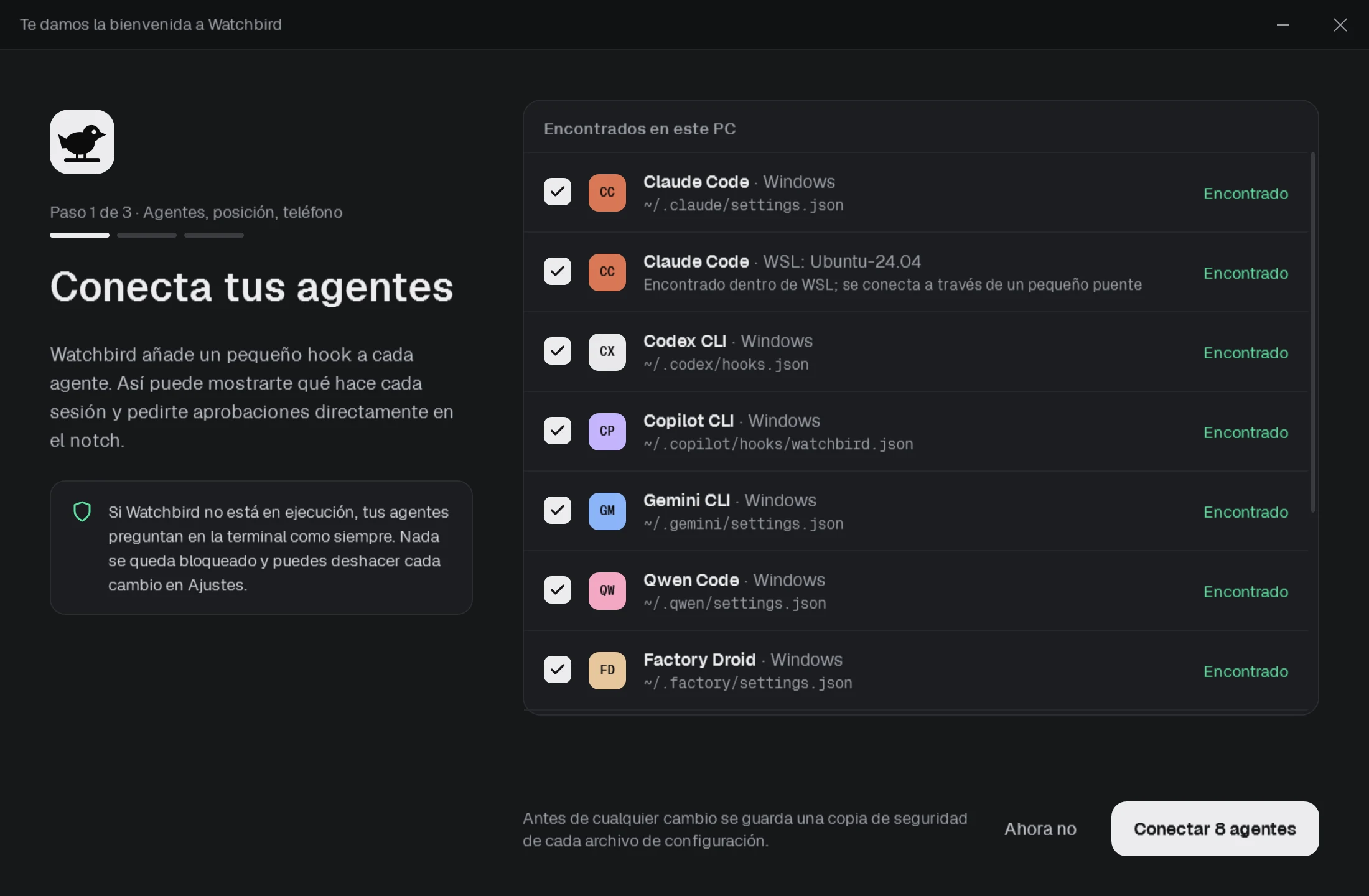Click the first step progress bar segment
Viewport: 1369px width, 896px height.
tap(80, 235)
